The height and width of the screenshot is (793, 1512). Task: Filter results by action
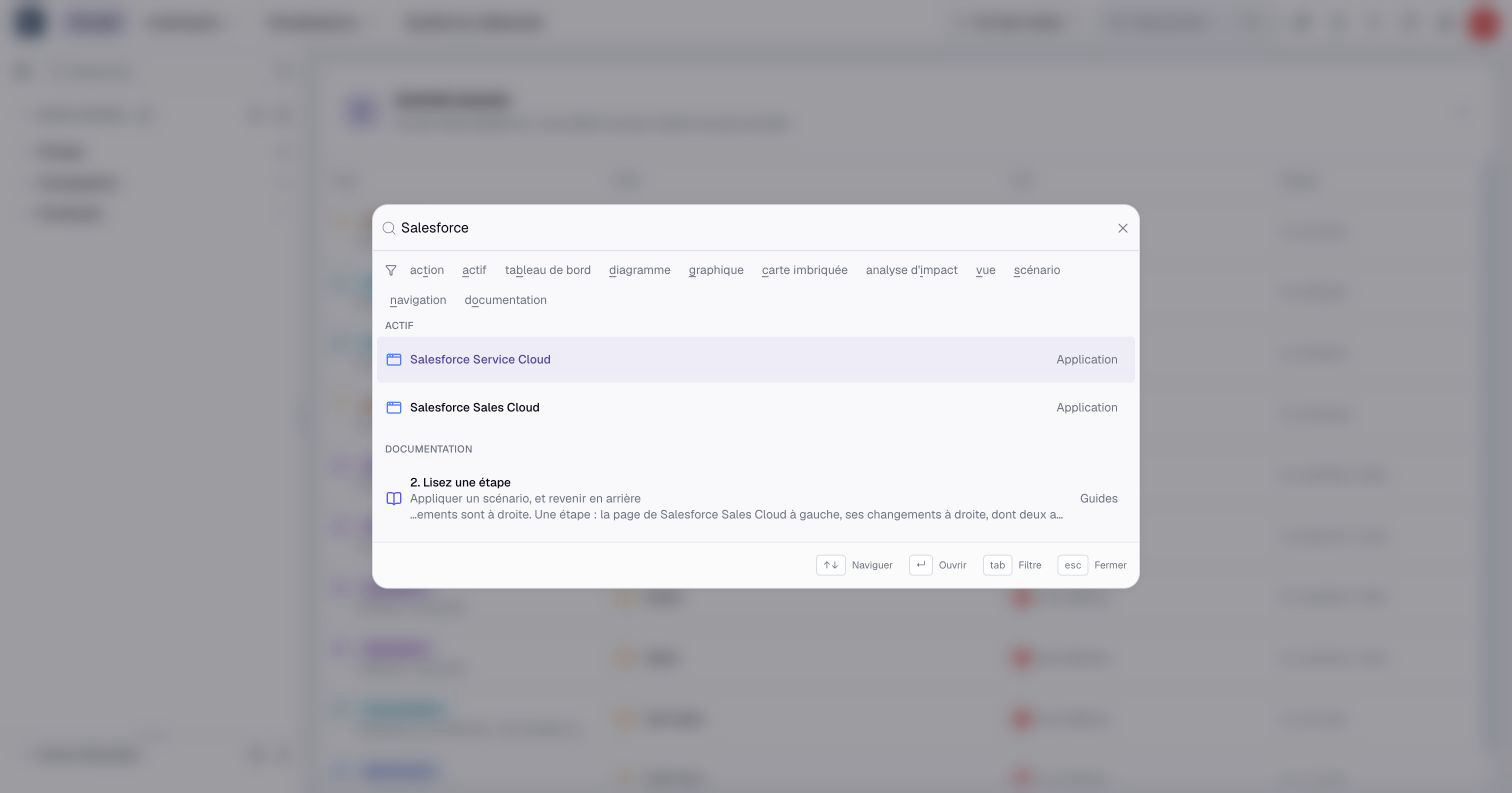pyautogui.click(x=427, y=270)
